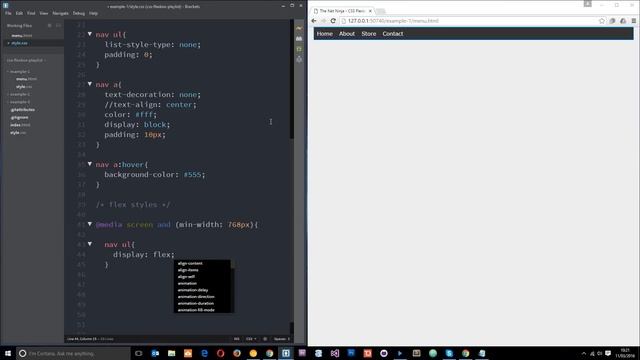Open the Navigate menu in Brackets

(x=60, y=13)
